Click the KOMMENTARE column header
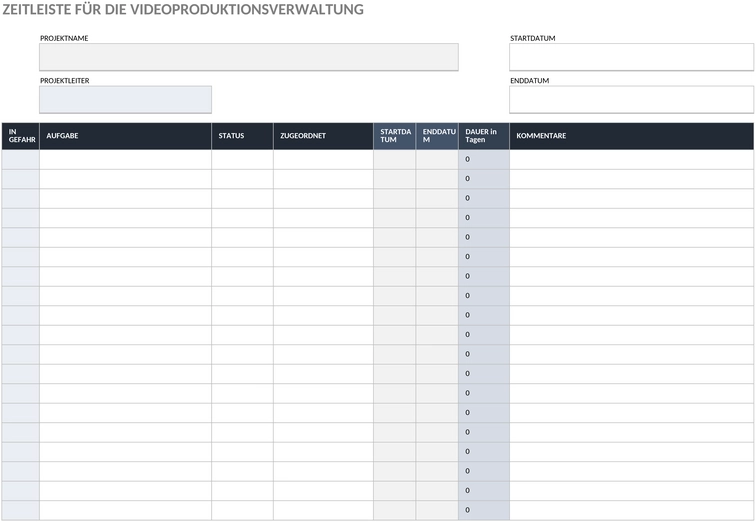The height and width of the screenshot is (522, 756). 632,136
